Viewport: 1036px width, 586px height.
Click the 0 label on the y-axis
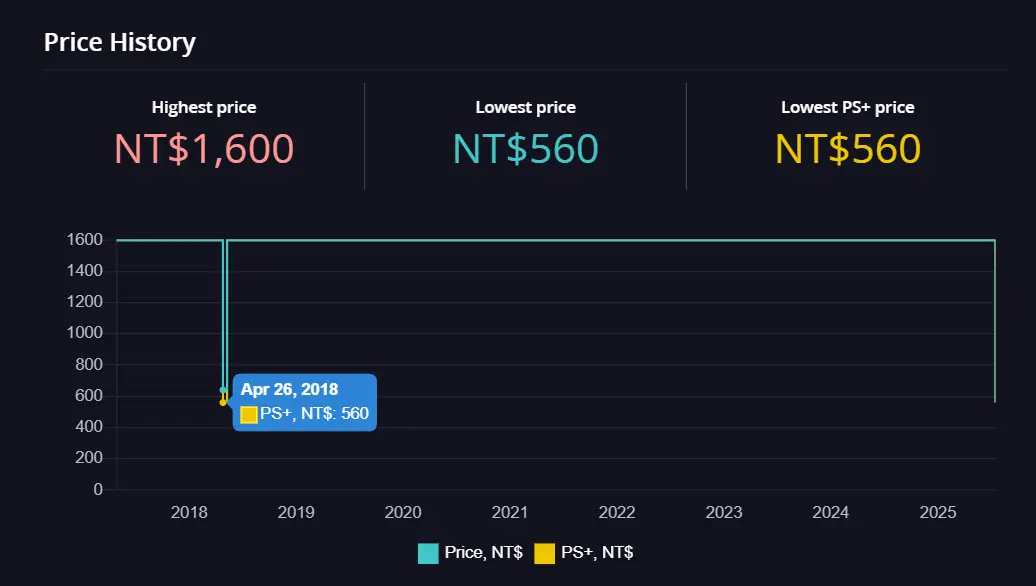pyautogui.click(x=97, y=490)
